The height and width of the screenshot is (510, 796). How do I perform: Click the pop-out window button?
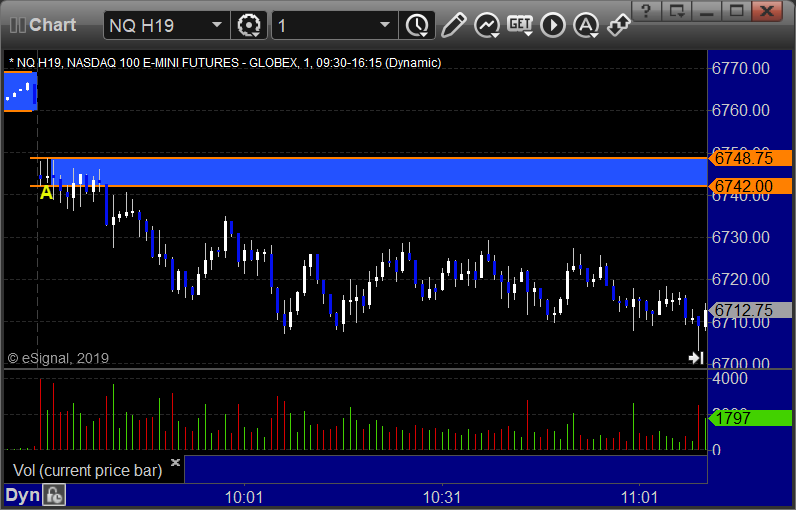coord(677,11)
